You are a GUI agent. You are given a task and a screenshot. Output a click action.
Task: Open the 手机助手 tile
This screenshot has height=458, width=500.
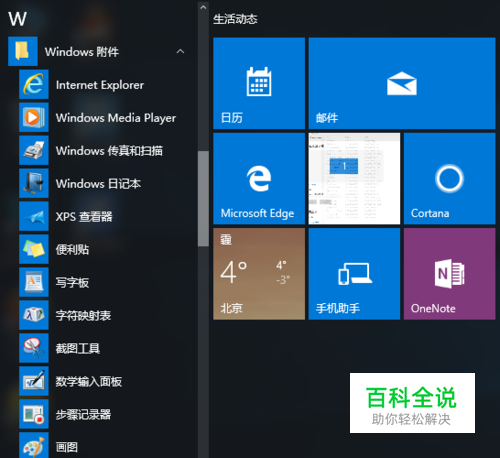tap(354, 274)
